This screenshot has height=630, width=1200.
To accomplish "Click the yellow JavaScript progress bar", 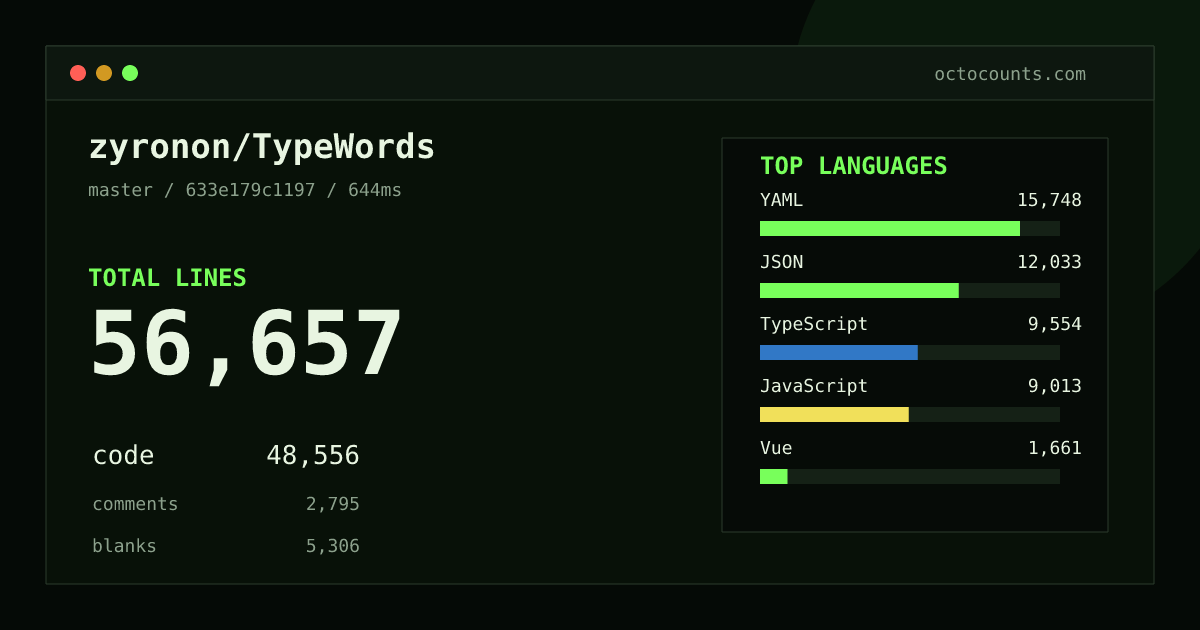I will 834,414.
